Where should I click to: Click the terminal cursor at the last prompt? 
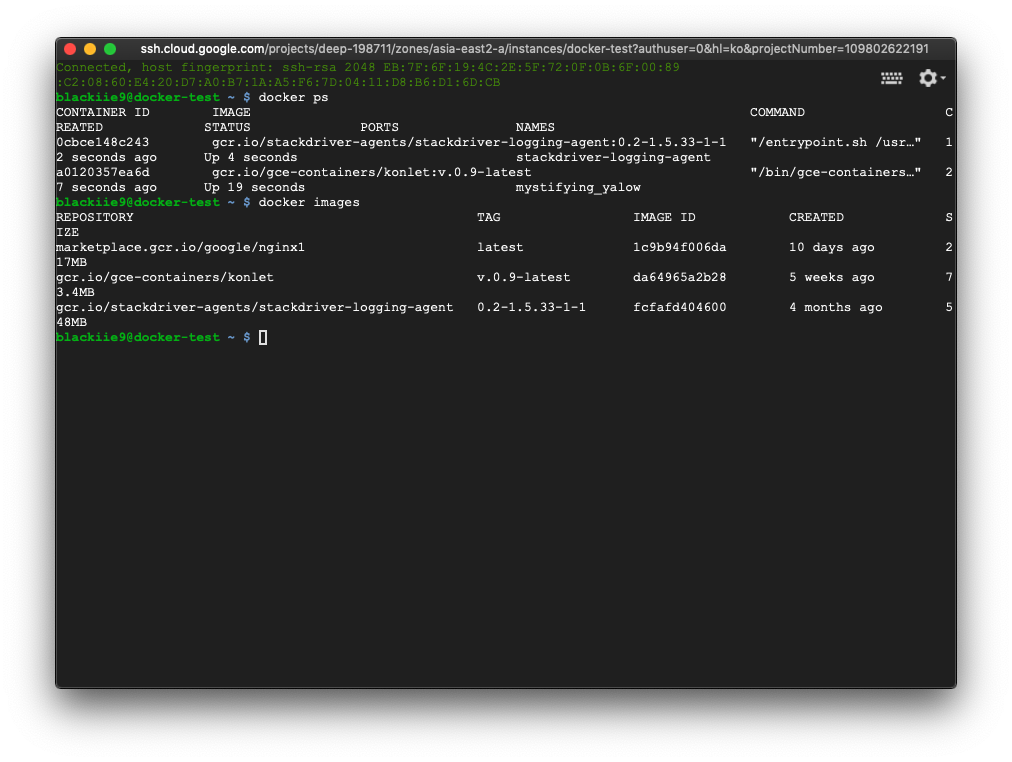(263, 338)
